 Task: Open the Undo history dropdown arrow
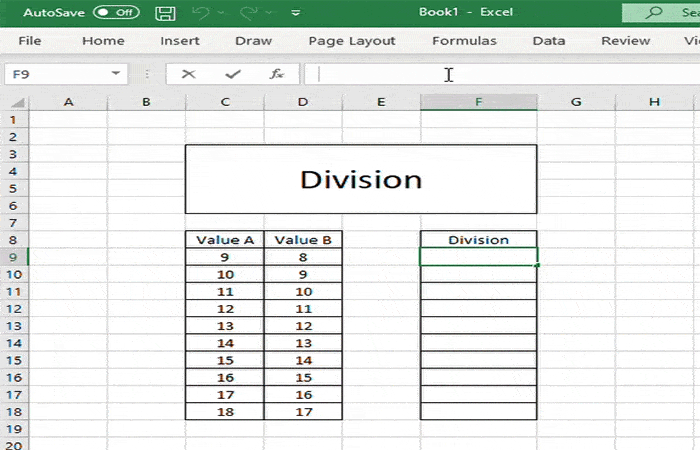pos(221,13)
